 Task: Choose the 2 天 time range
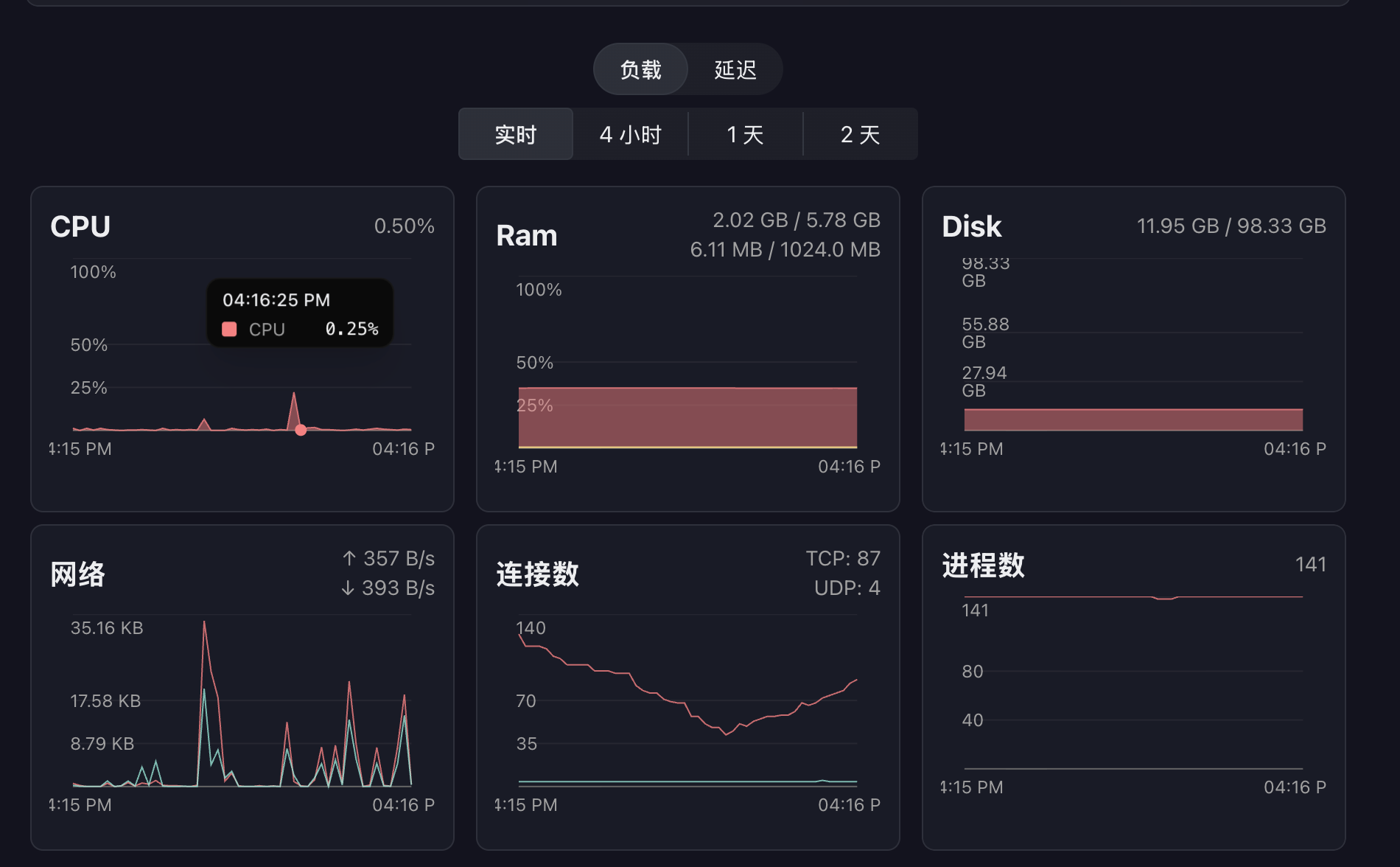(x=860, y=134)
